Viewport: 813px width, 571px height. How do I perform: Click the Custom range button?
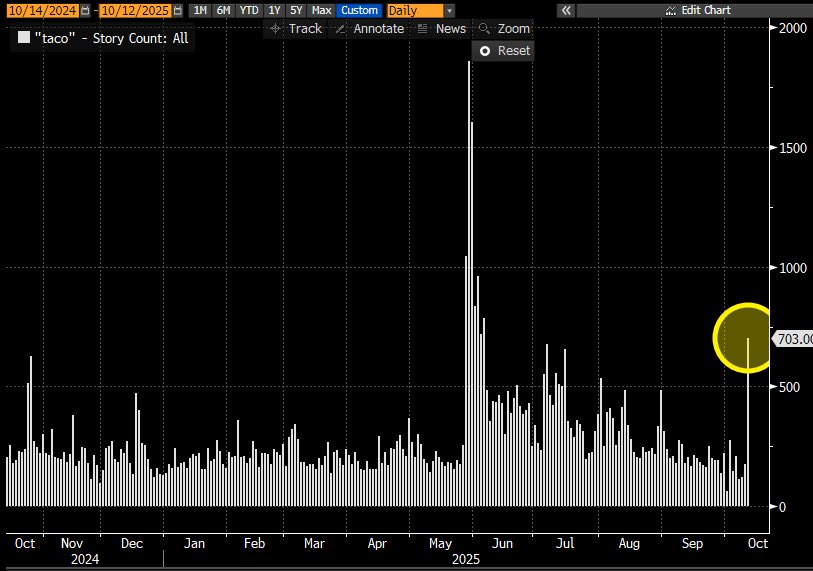coord(359,10)
